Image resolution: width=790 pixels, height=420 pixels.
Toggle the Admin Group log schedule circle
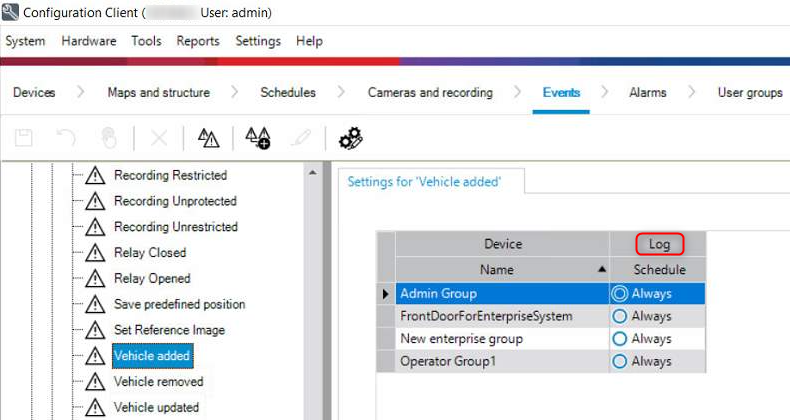pos(620,294)
